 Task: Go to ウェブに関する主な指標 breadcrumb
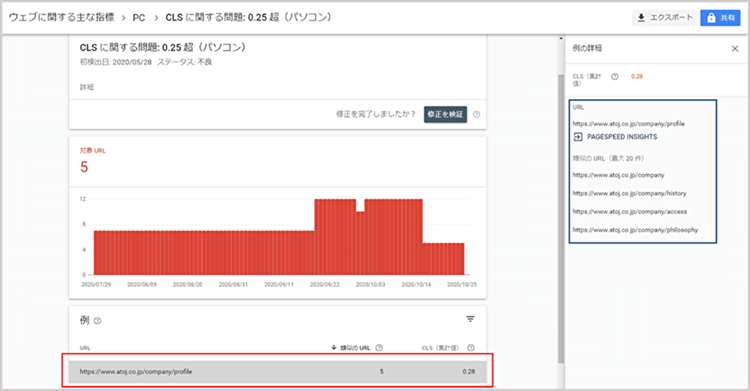click(x=62, y=17)
